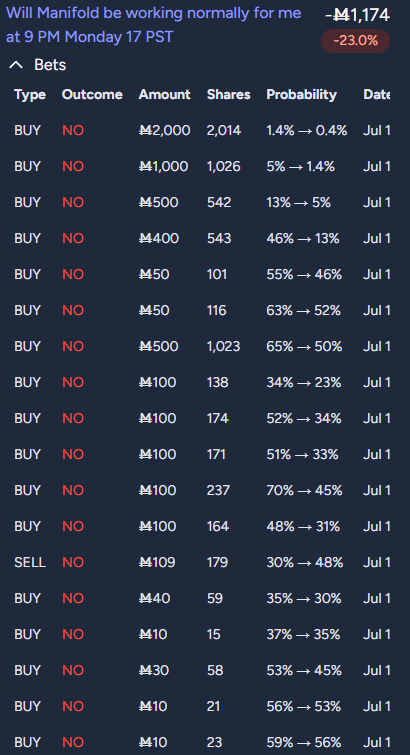Click the Ṁ1,000 amount cell
The image size is (410, 755).
click(x=163, y=166)
